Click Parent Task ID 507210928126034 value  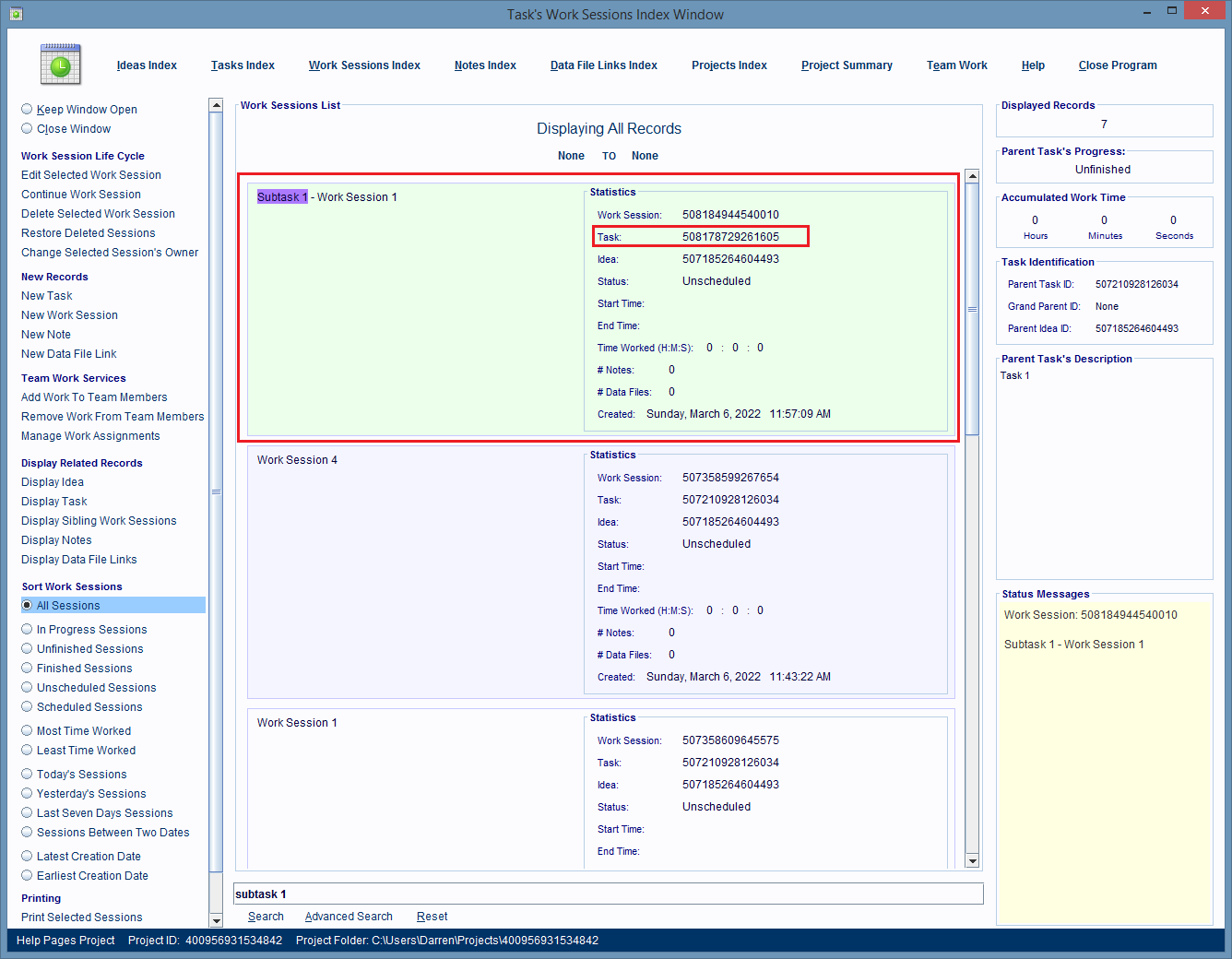(1137, 284)
